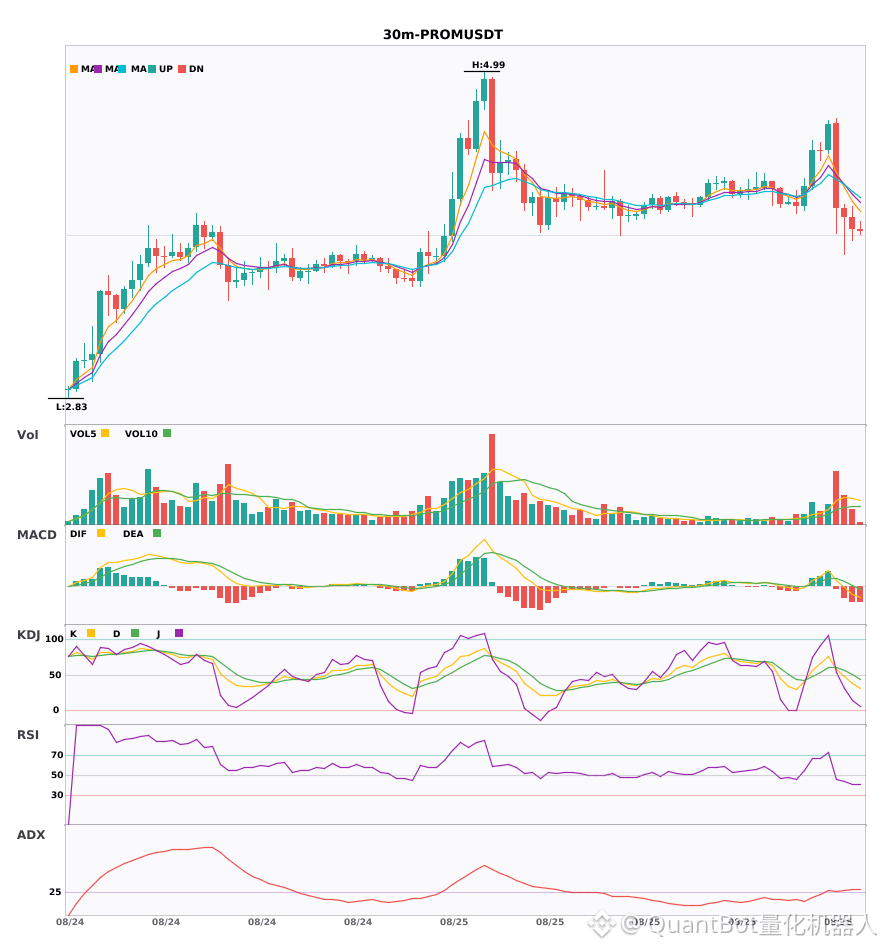Click the KDJ 50 level axis label
This screenshot has width=885, height=950.
tap(55, 675)
